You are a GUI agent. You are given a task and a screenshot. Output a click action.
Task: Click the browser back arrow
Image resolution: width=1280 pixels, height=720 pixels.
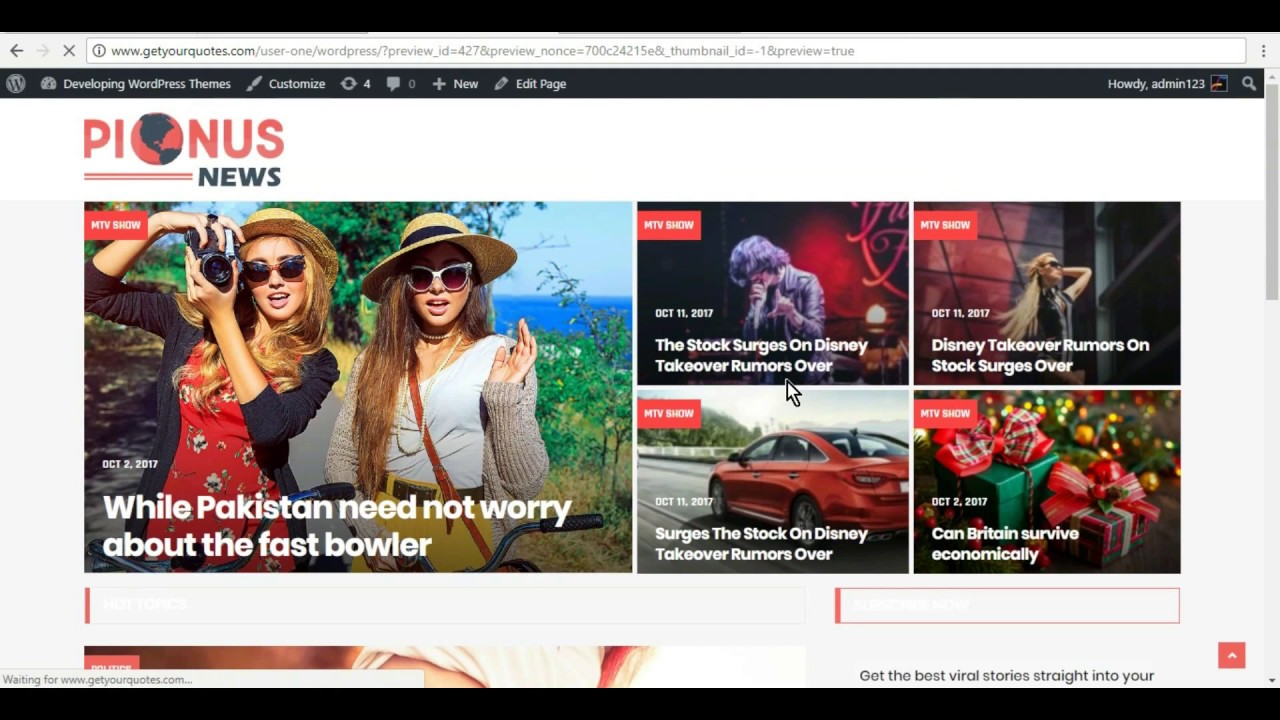[16, 50]
